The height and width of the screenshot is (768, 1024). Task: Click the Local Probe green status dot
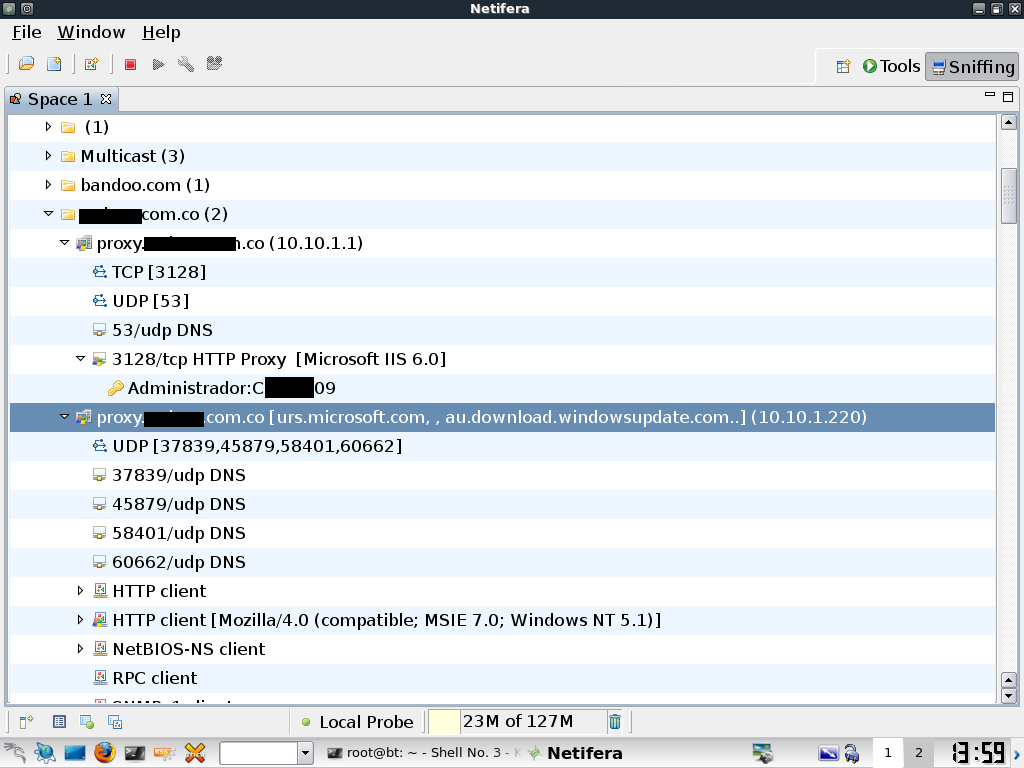pos(306,722)
